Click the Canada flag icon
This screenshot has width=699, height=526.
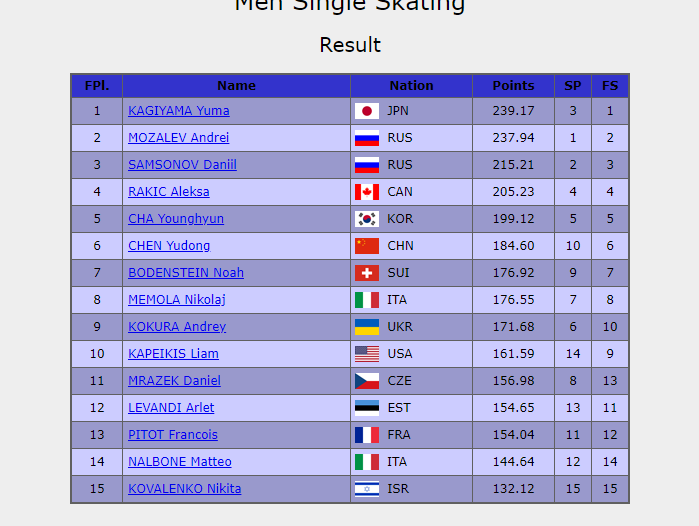[x=367, y=192]
